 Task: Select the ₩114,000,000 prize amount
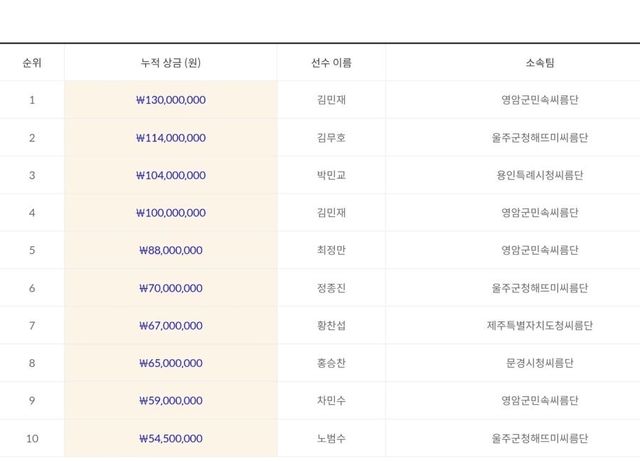(x=171, y=138)
